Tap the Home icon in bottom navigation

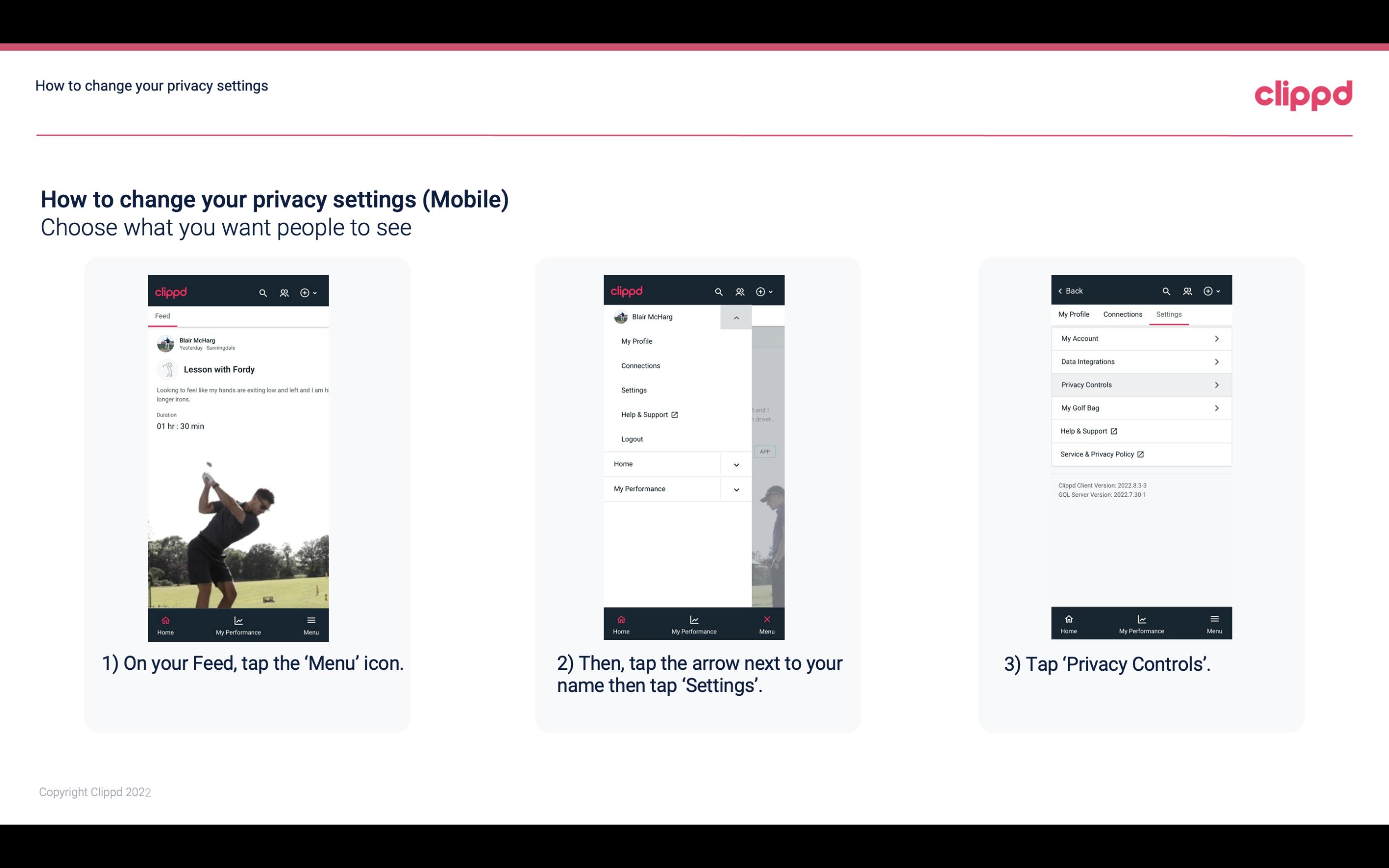click(166, 620)
